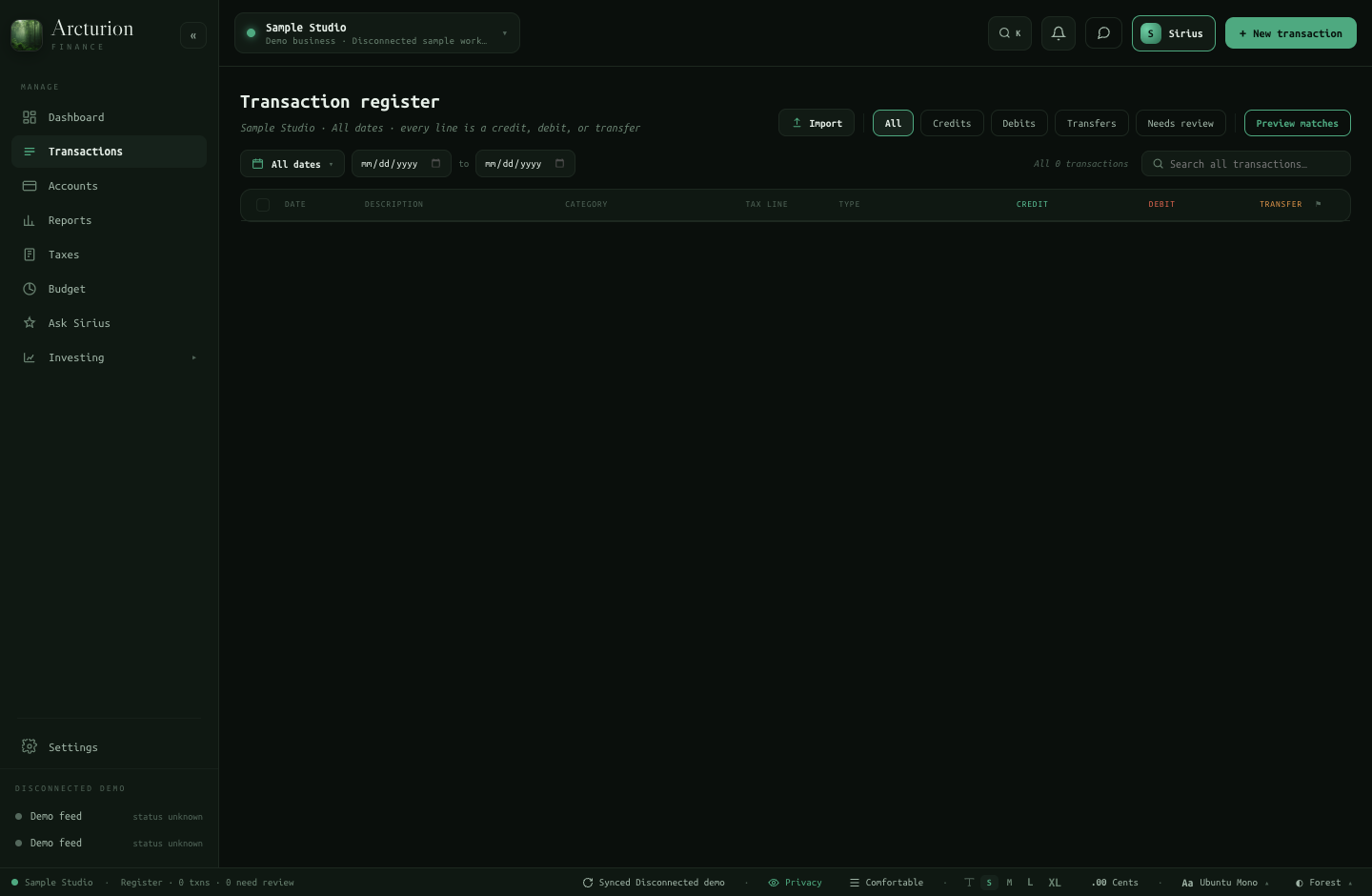Open Taxes in the sidebar
Viewport: 1372px width, 896px height.
click(109, 255)
